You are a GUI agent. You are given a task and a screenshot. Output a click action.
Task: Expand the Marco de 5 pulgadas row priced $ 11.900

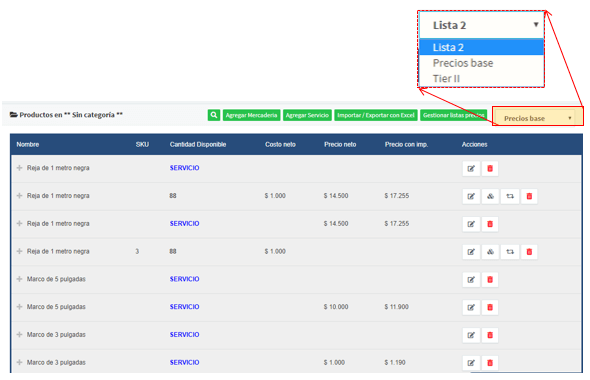tap(20, 307)
